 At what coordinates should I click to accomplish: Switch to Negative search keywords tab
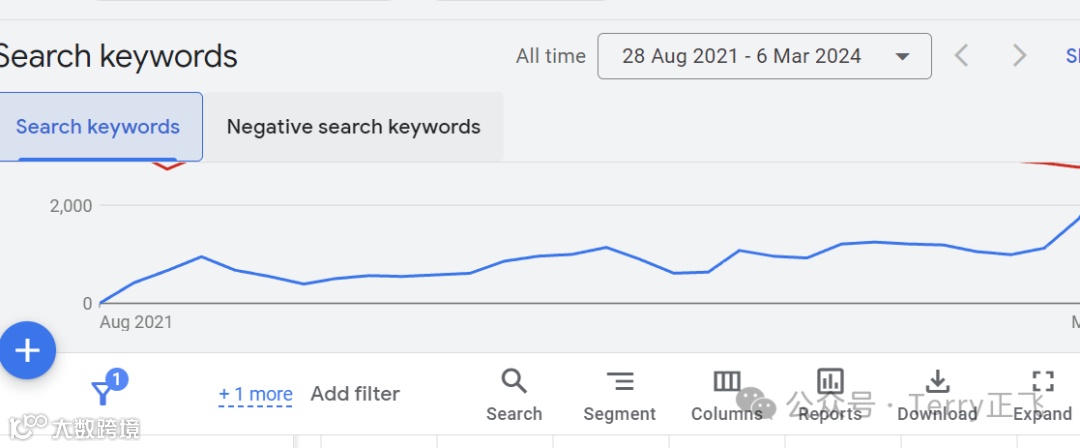click(x=353, y=127)
